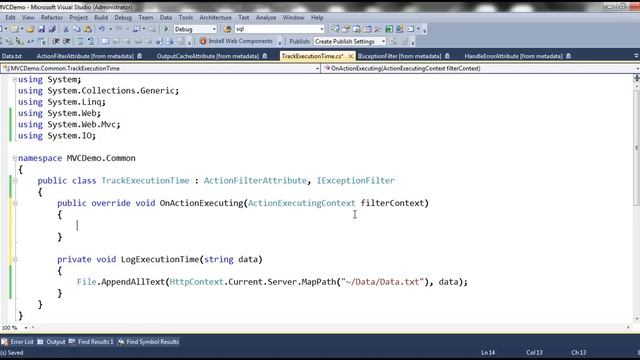Undo the last action with toolbar icon

point(102,29)
